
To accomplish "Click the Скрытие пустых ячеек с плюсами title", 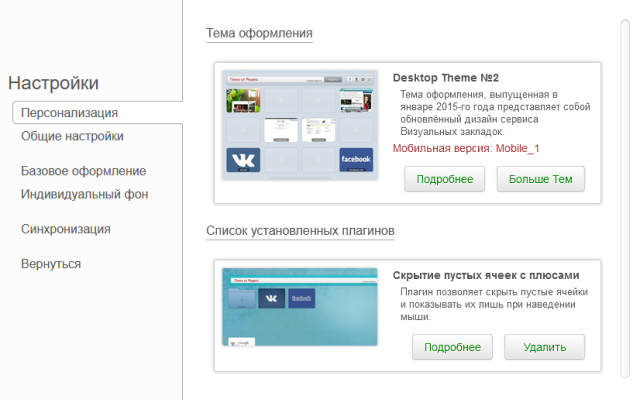I will [x=486, y=275].
